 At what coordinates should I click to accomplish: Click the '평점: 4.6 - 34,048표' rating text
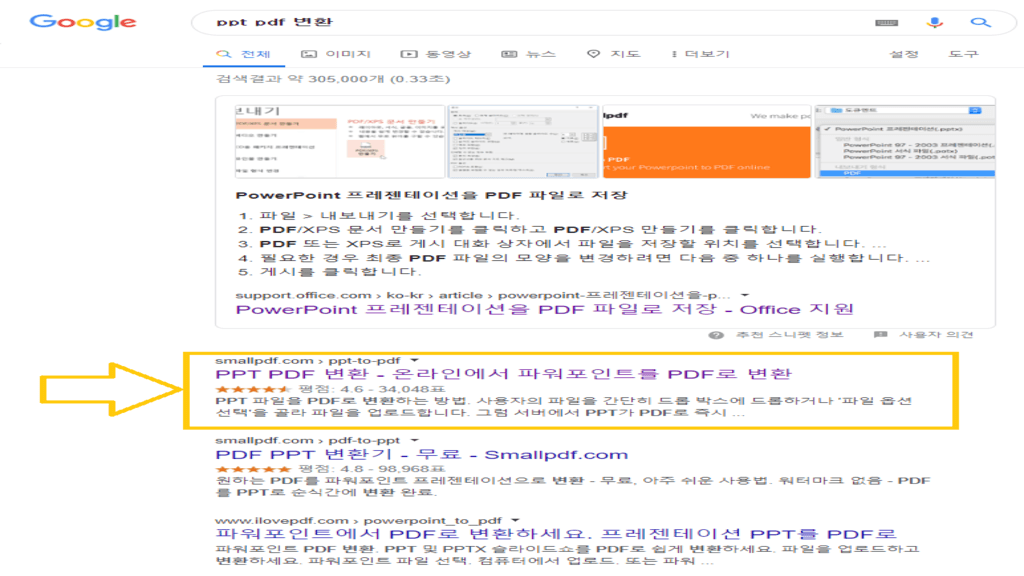[372, 389]
